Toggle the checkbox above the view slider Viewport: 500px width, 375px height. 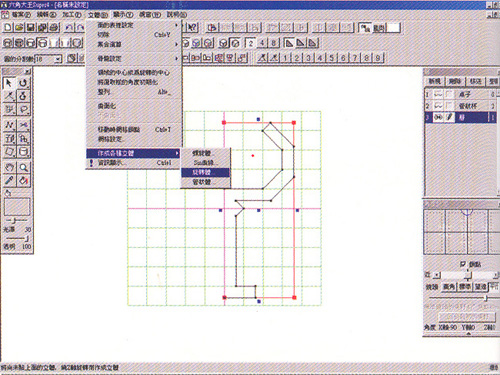pos(463,264)
